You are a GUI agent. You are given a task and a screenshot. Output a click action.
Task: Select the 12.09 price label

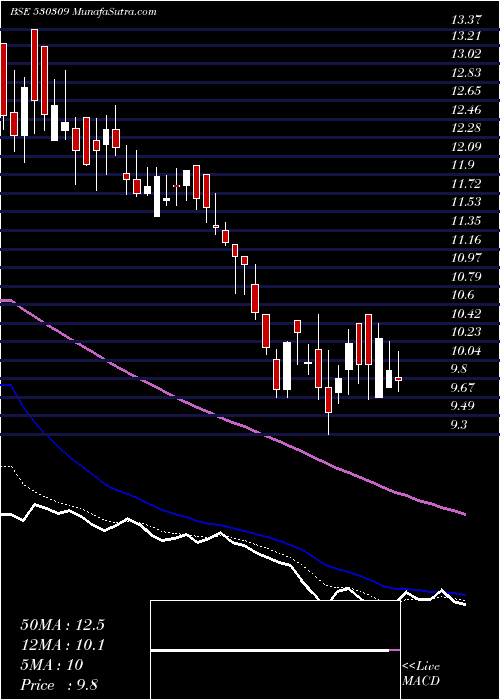click(x=466, y=146)
